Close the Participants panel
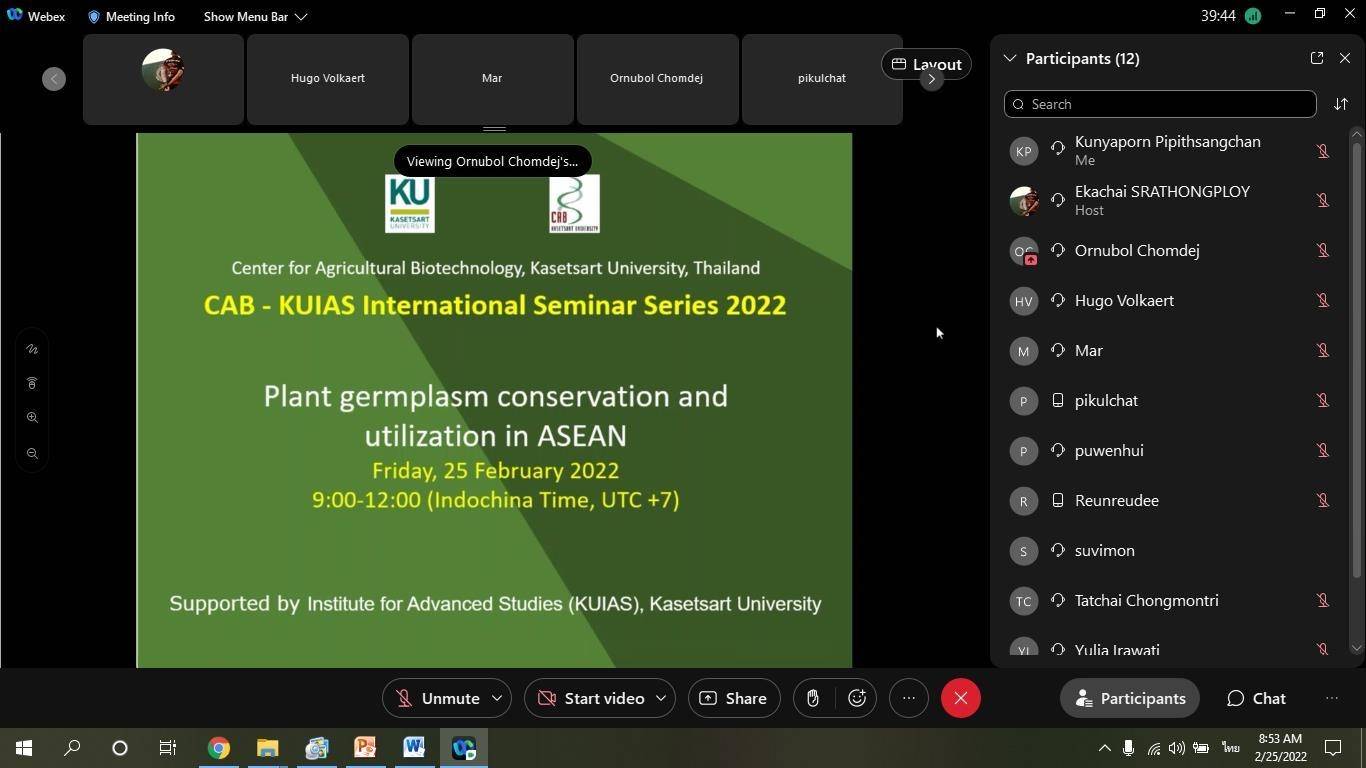 (1345, 58)
